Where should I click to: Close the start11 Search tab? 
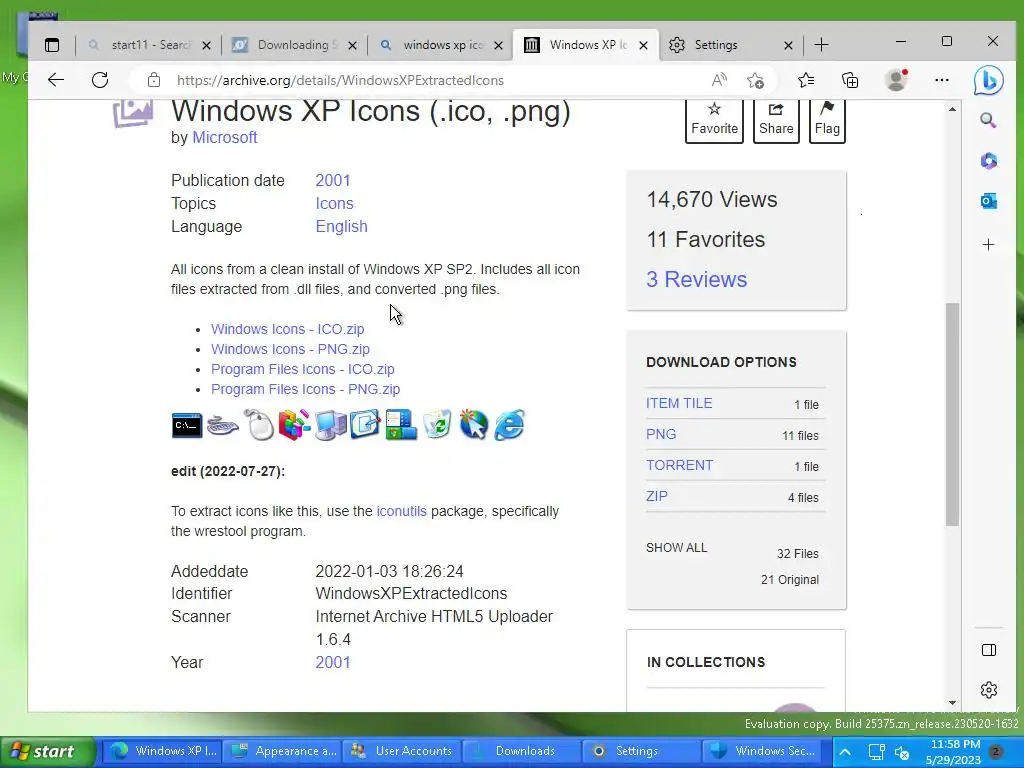(x=206, y=46)
